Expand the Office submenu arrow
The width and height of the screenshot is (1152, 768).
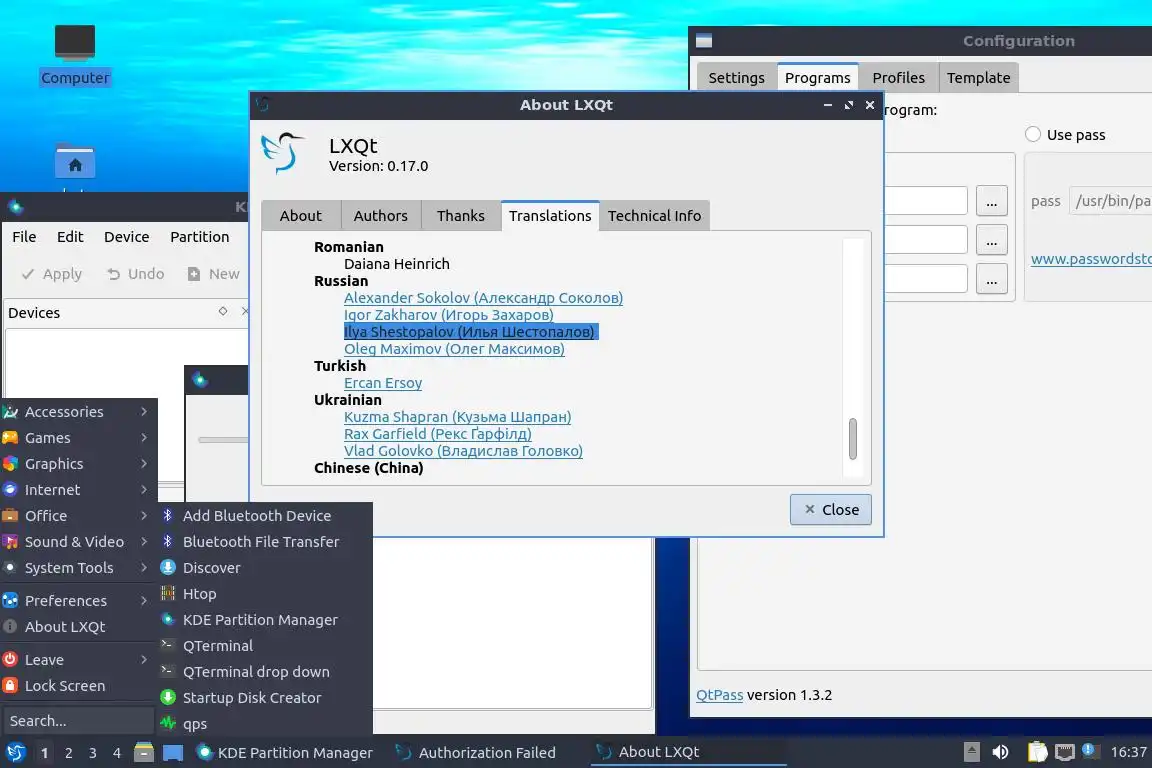(x=144, y=516)
